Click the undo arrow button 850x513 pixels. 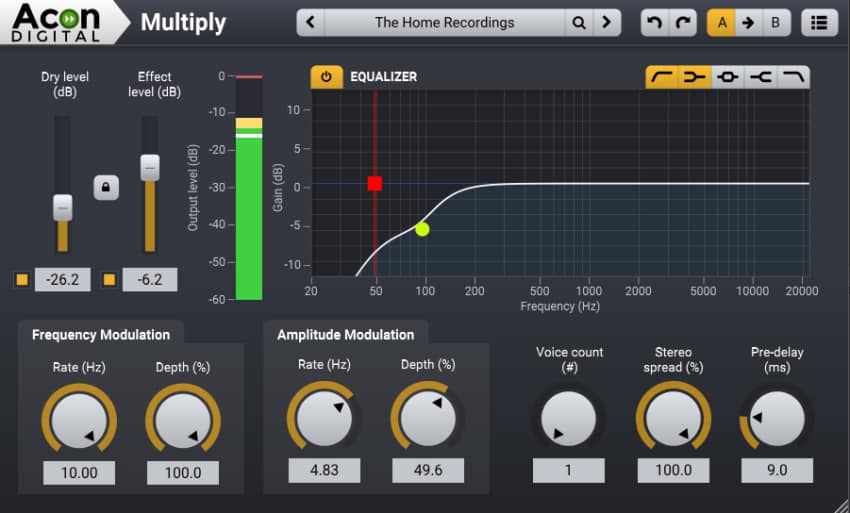click(656, 22)
